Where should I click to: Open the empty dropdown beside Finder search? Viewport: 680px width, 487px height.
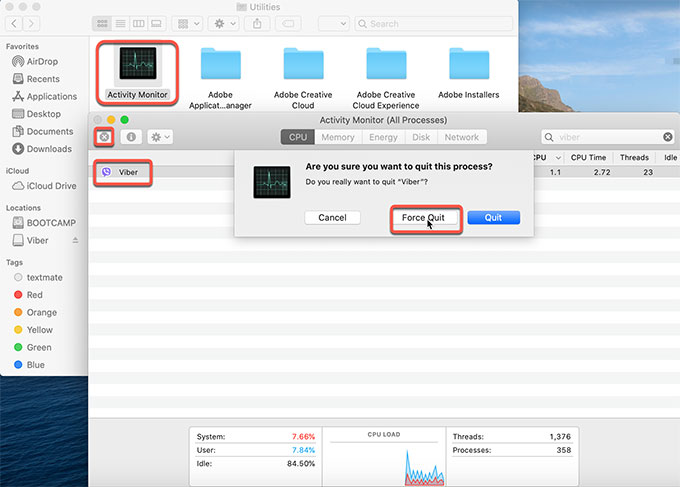[x=334, y=23]
